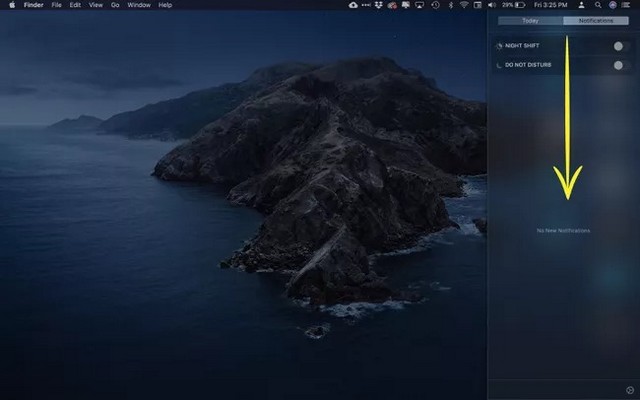Open the Go menu
640x400 pixels.
(x=115, y=5)
